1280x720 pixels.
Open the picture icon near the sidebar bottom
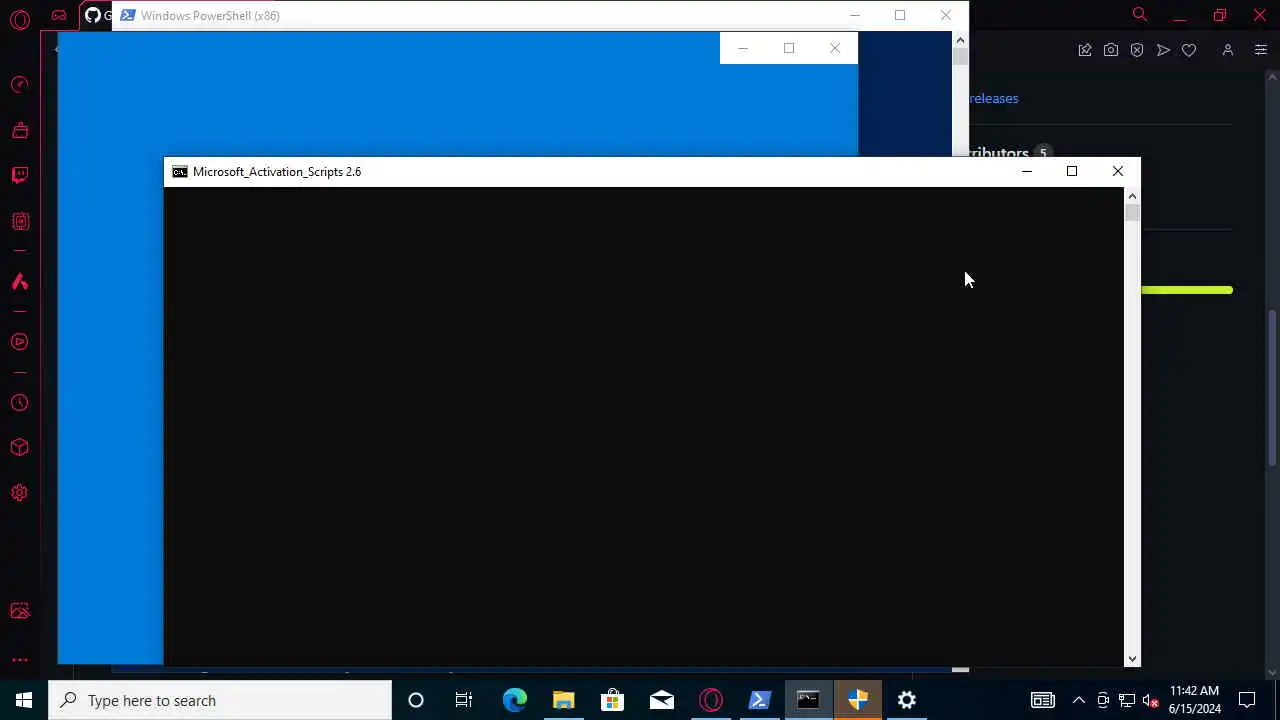tap(20, 611)
